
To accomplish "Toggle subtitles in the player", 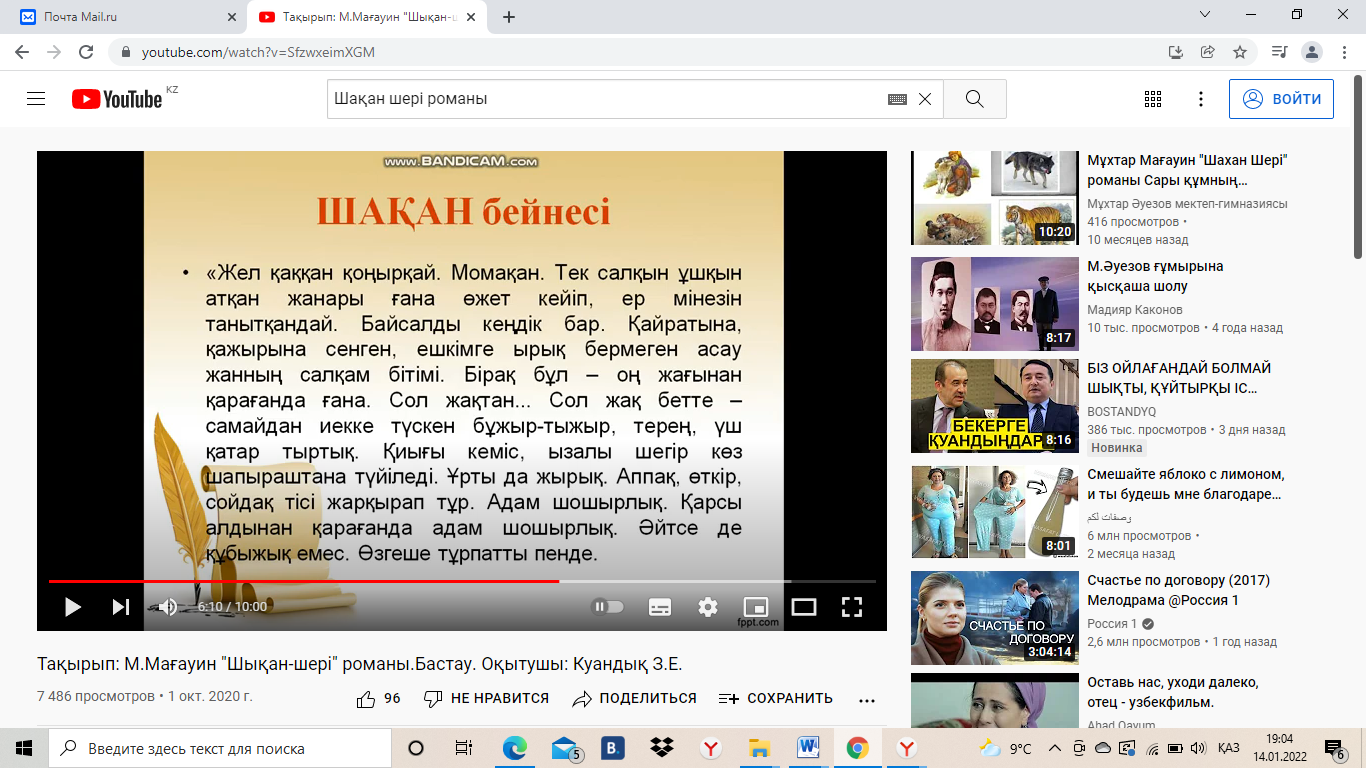I will tap(660, 606).
